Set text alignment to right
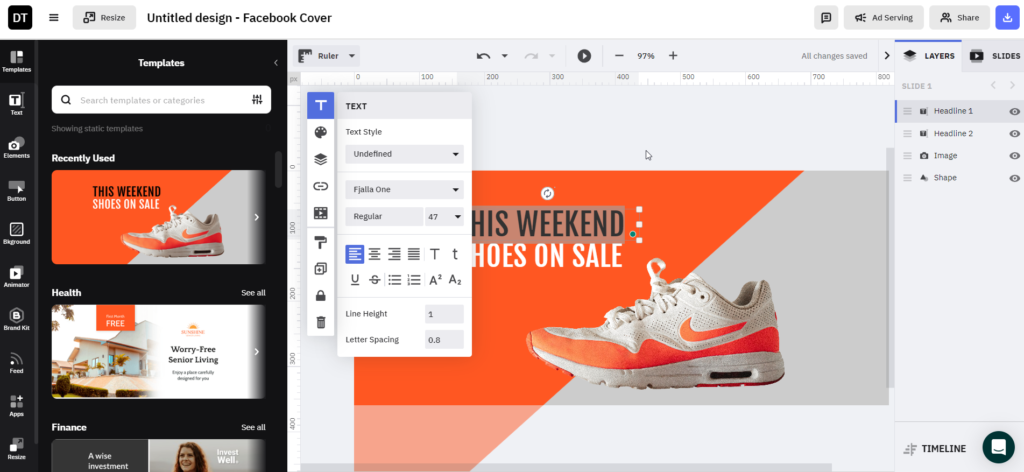Screen dimensions: 1024x472 coord(394,254)
